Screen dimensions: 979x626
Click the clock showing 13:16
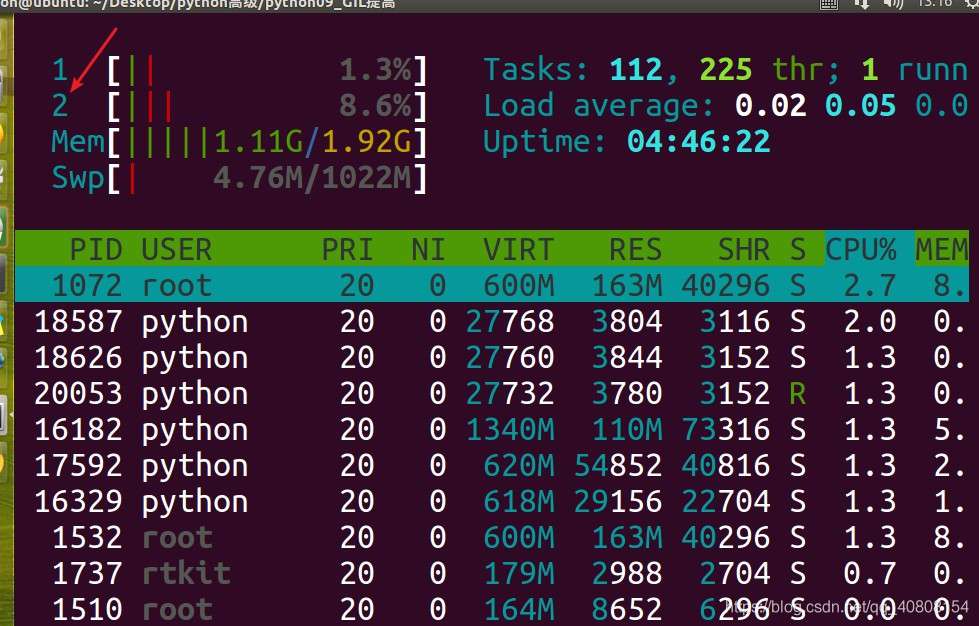[932, 4]
